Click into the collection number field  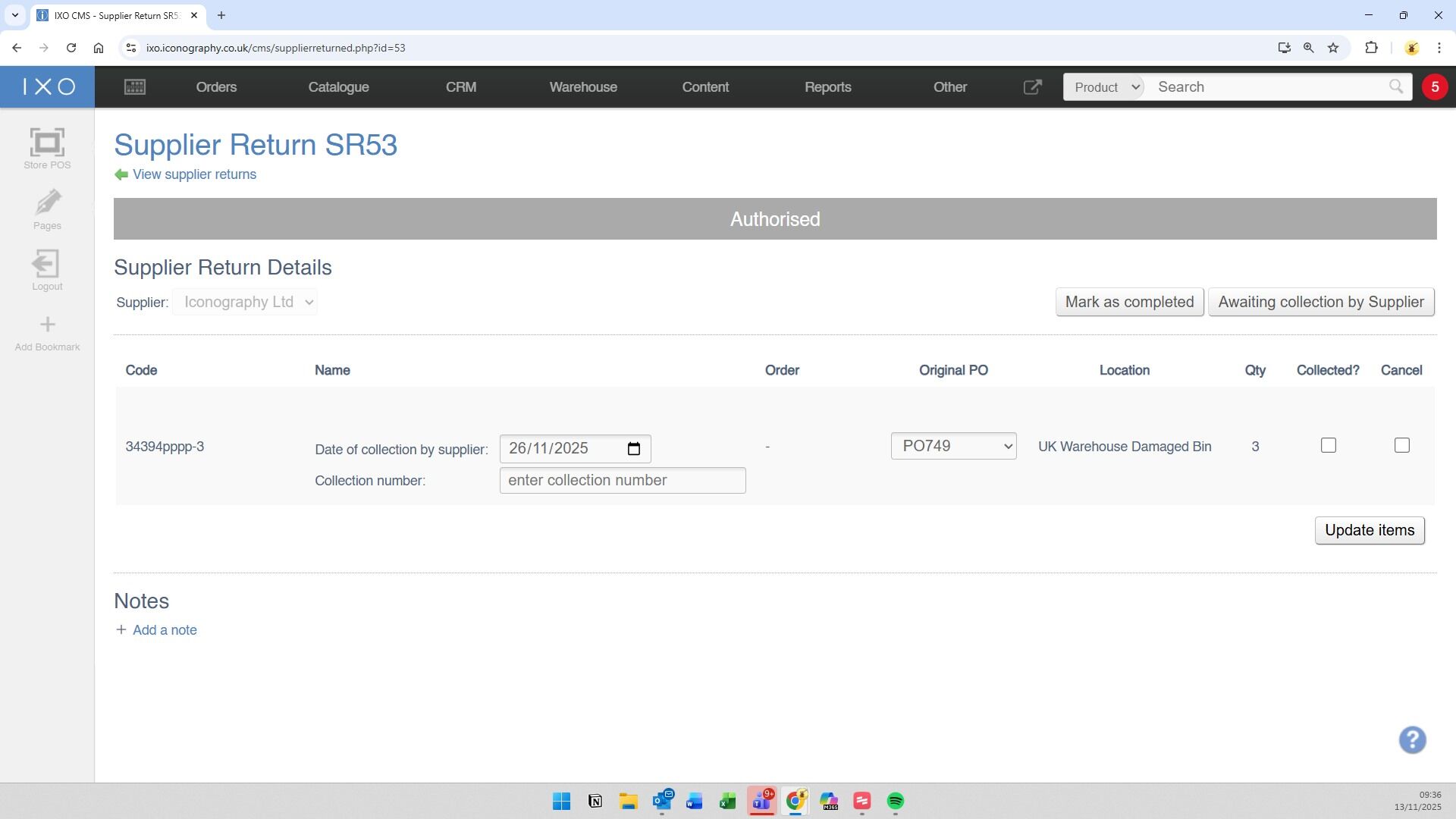[622, 481]
